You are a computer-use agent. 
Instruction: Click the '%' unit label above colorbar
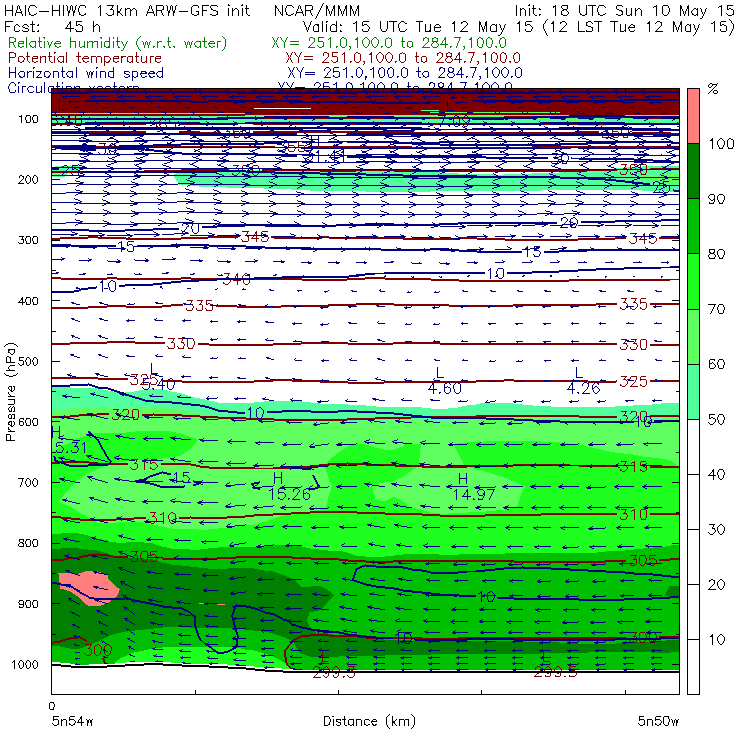[x=714, y=89]
